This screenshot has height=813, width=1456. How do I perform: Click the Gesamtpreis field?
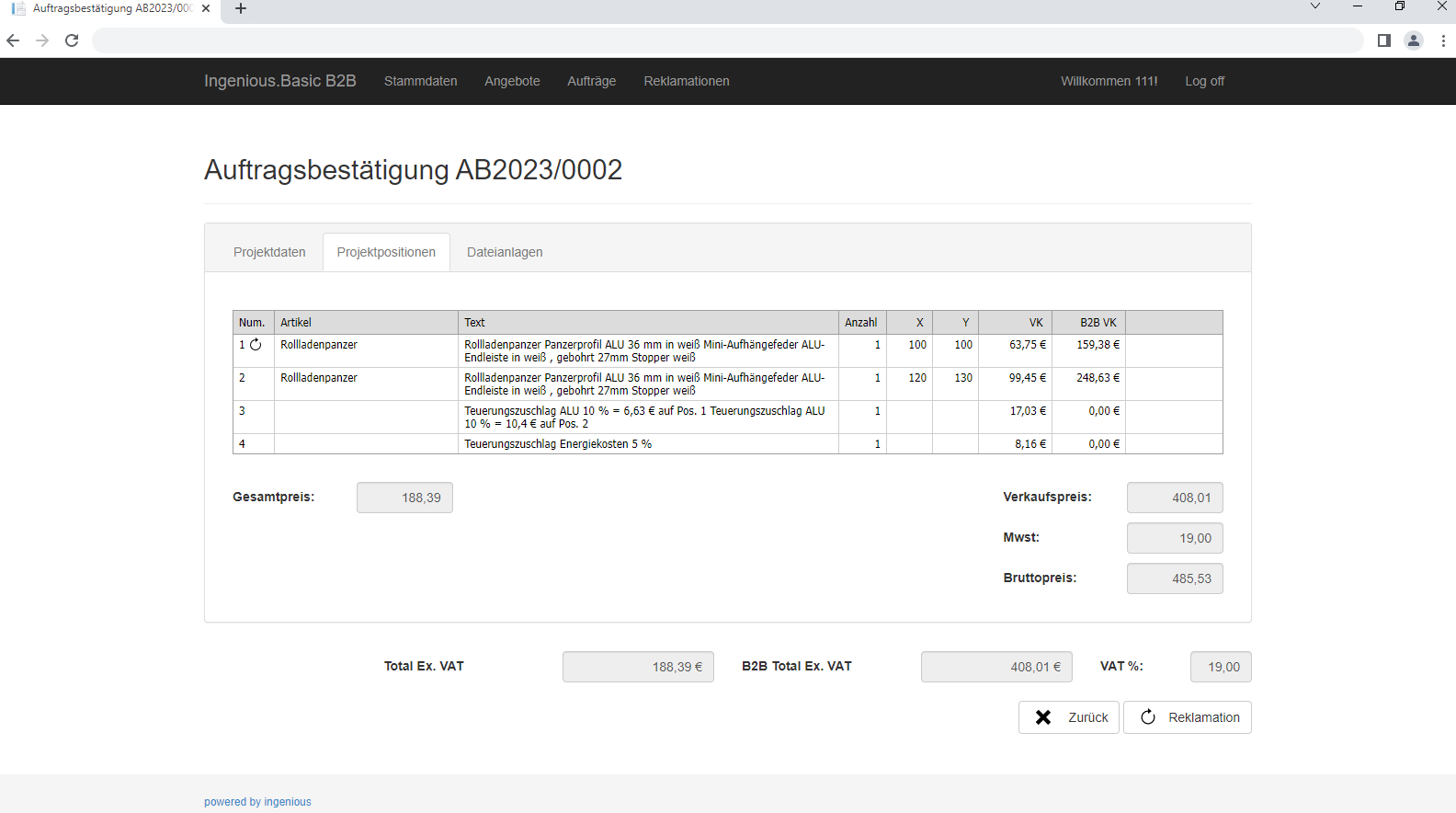[404, 498]
